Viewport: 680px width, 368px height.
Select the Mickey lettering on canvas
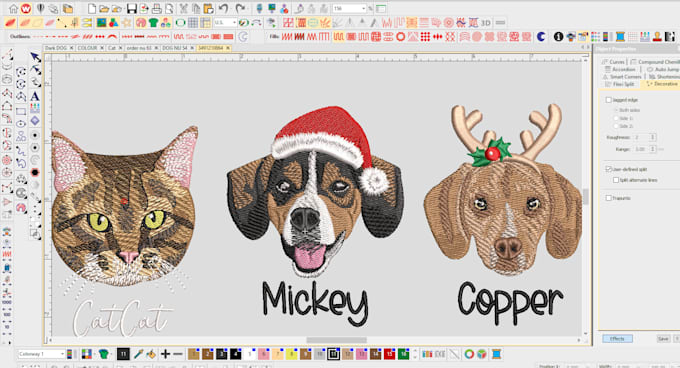click(x=315, y=303)
